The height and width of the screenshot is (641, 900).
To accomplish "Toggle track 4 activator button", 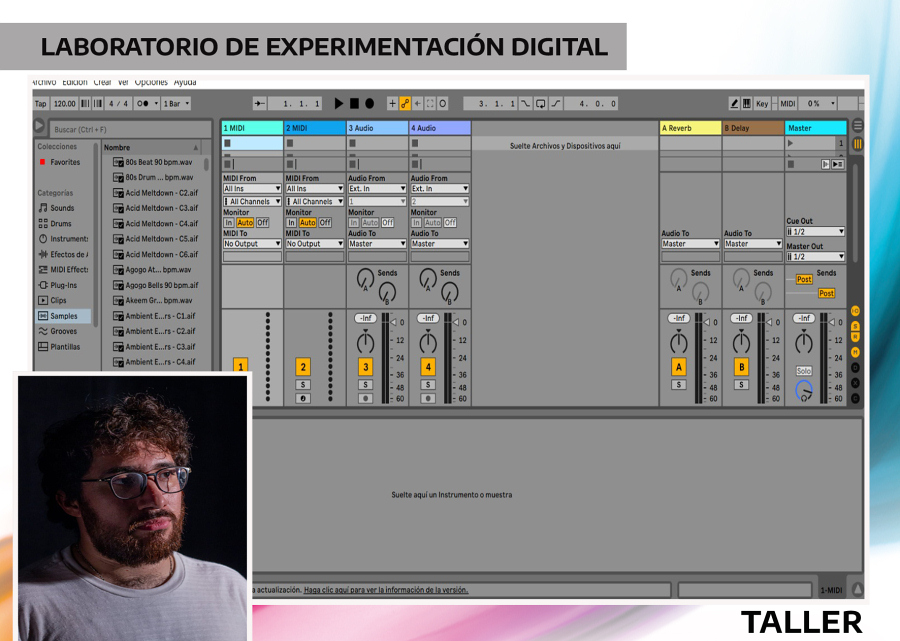I will click(x=428, y=366).
